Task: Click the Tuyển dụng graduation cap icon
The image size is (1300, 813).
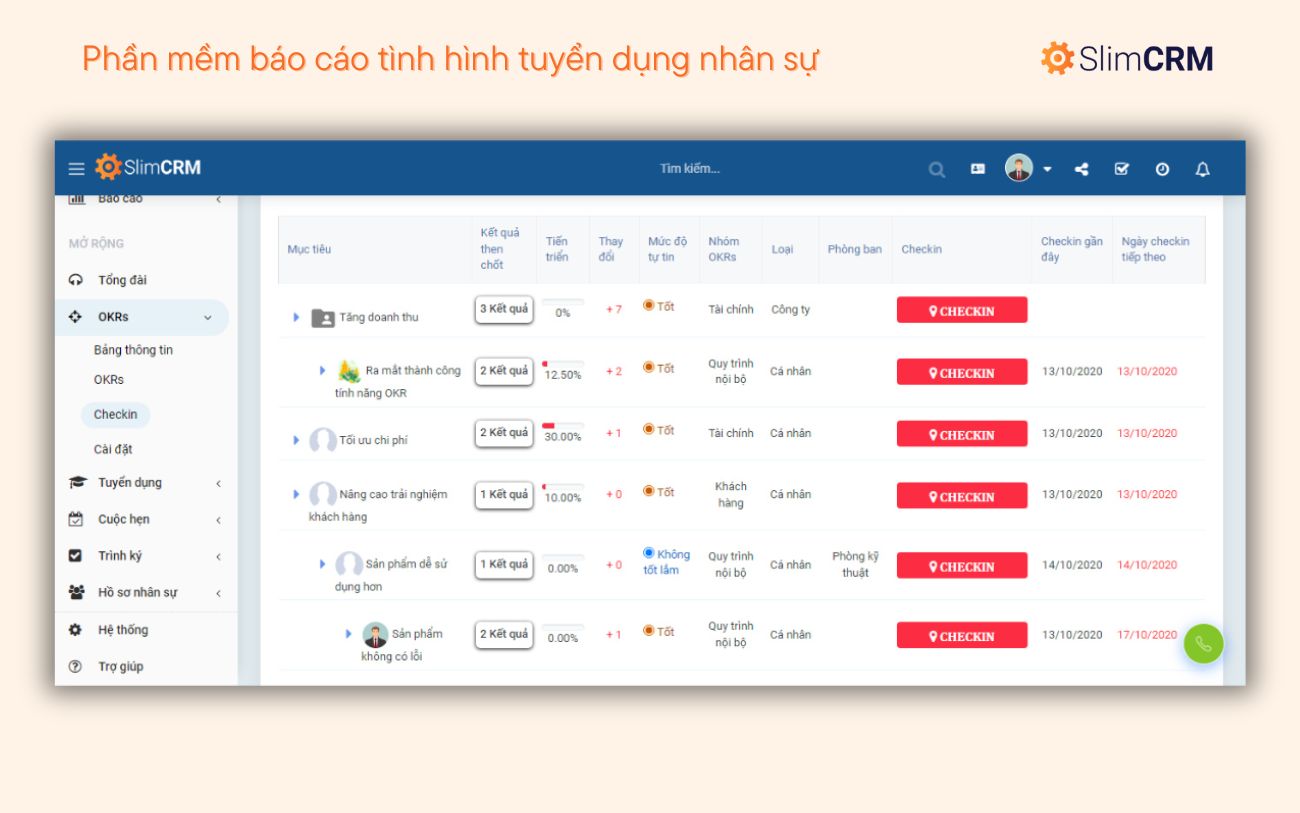Action: (79, 482)
